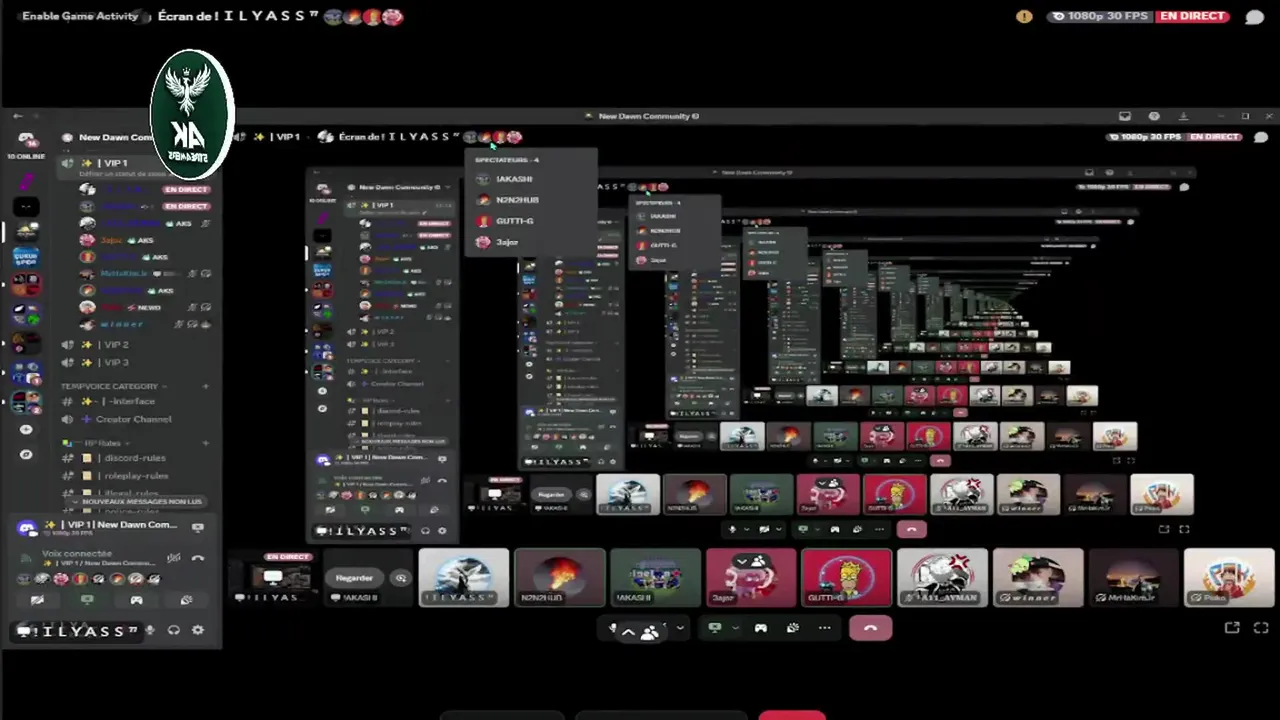The width and height of the screenshot is (1280, 720).
Task: Click the back arrow above the server list
Action: pos(18,116)
